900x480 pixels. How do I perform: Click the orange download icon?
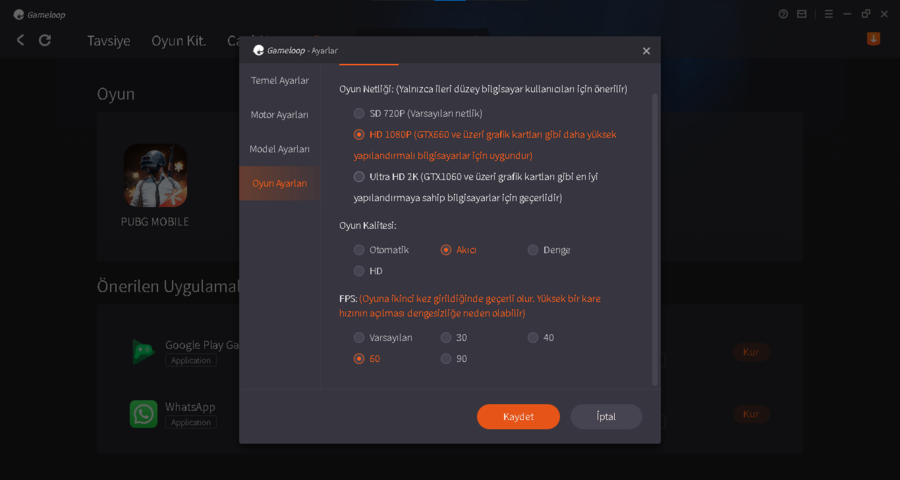(x=874, y=39)
